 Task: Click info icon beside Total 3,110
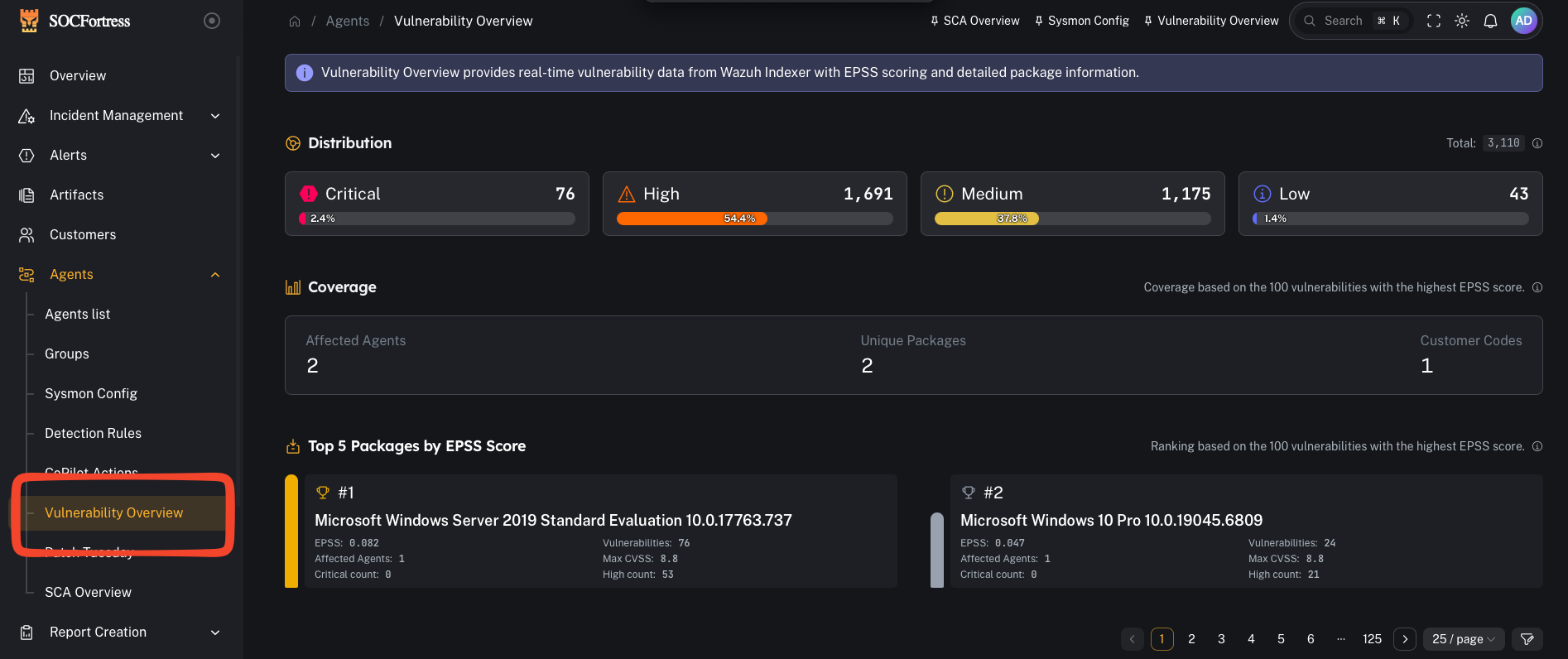pyautogui.click(x=1537, y=143)
